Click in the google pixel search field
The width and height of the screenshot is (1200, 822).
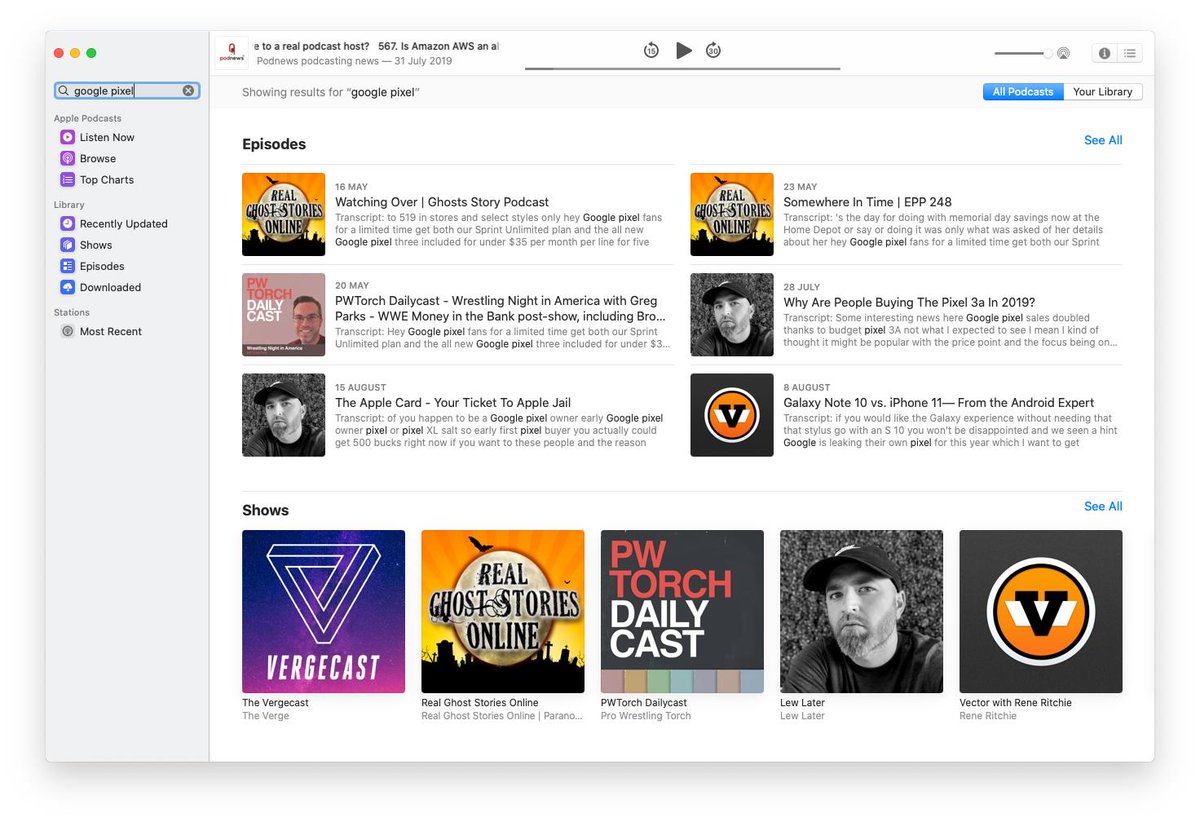[126, 91]
